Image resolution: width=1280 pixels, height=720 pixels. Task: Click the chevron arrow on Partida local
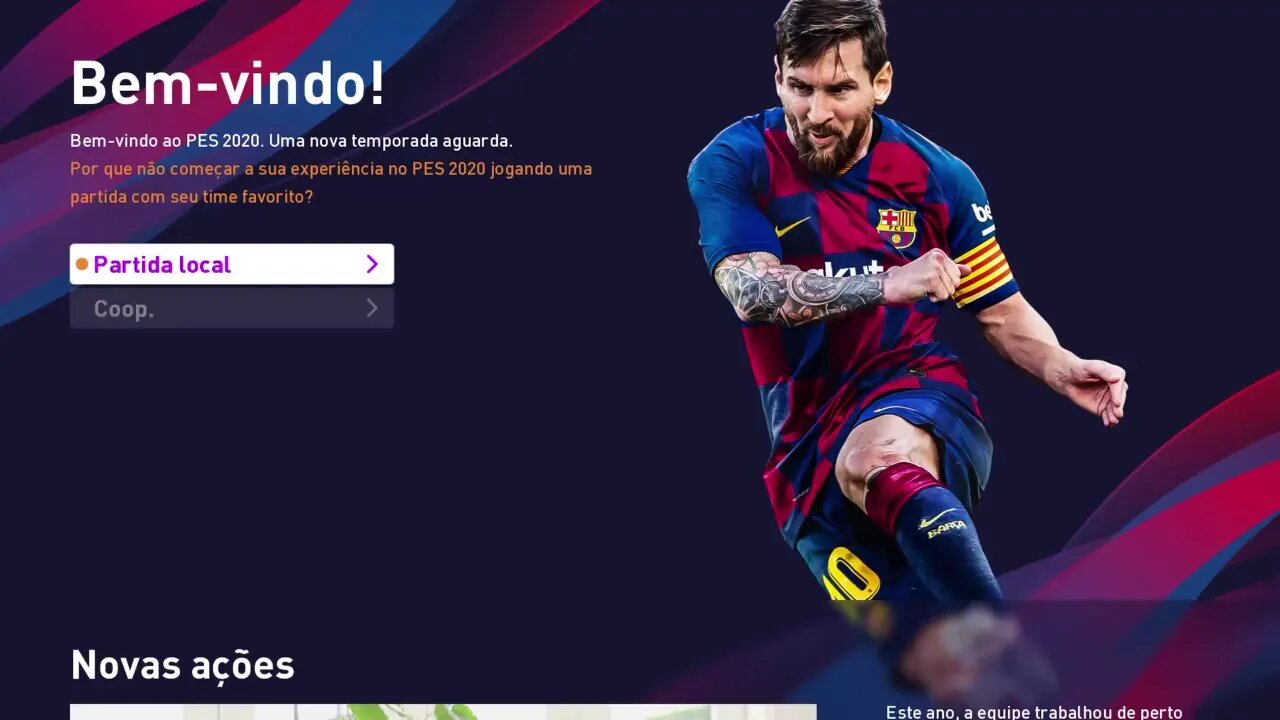coord(372,264)
